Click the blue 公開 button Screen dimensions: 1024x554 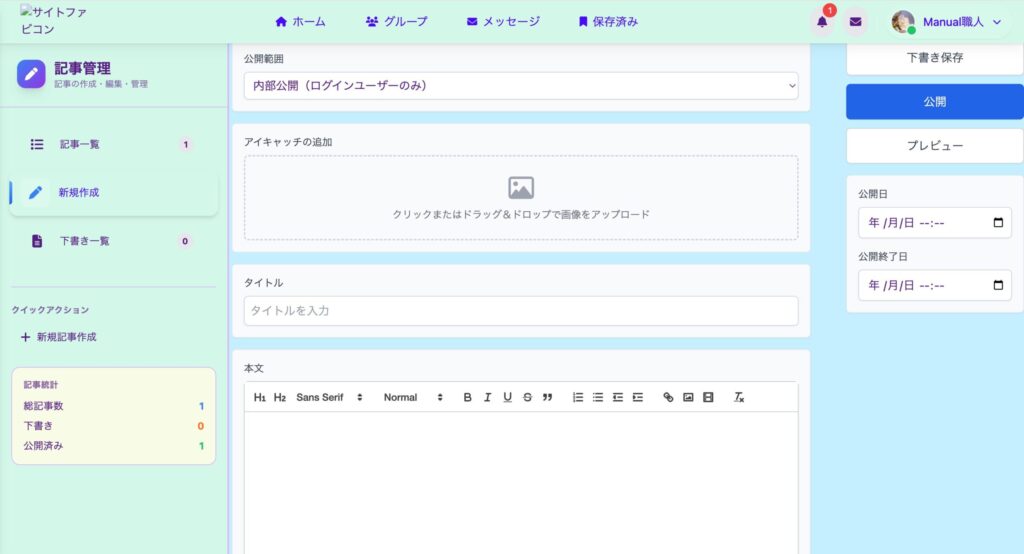pos(935,102)
